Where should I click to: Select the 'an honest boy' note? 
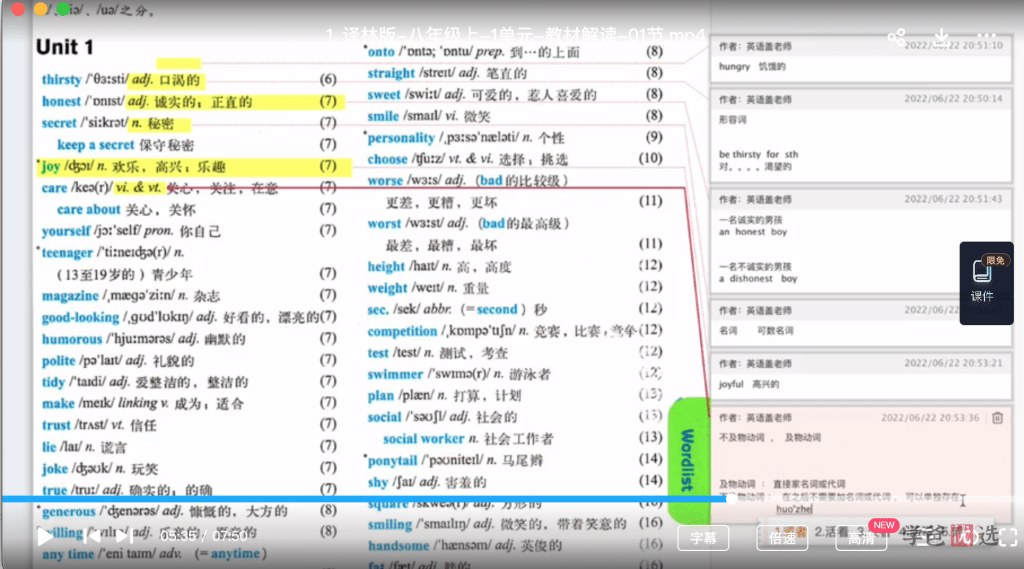pos(753,231)
